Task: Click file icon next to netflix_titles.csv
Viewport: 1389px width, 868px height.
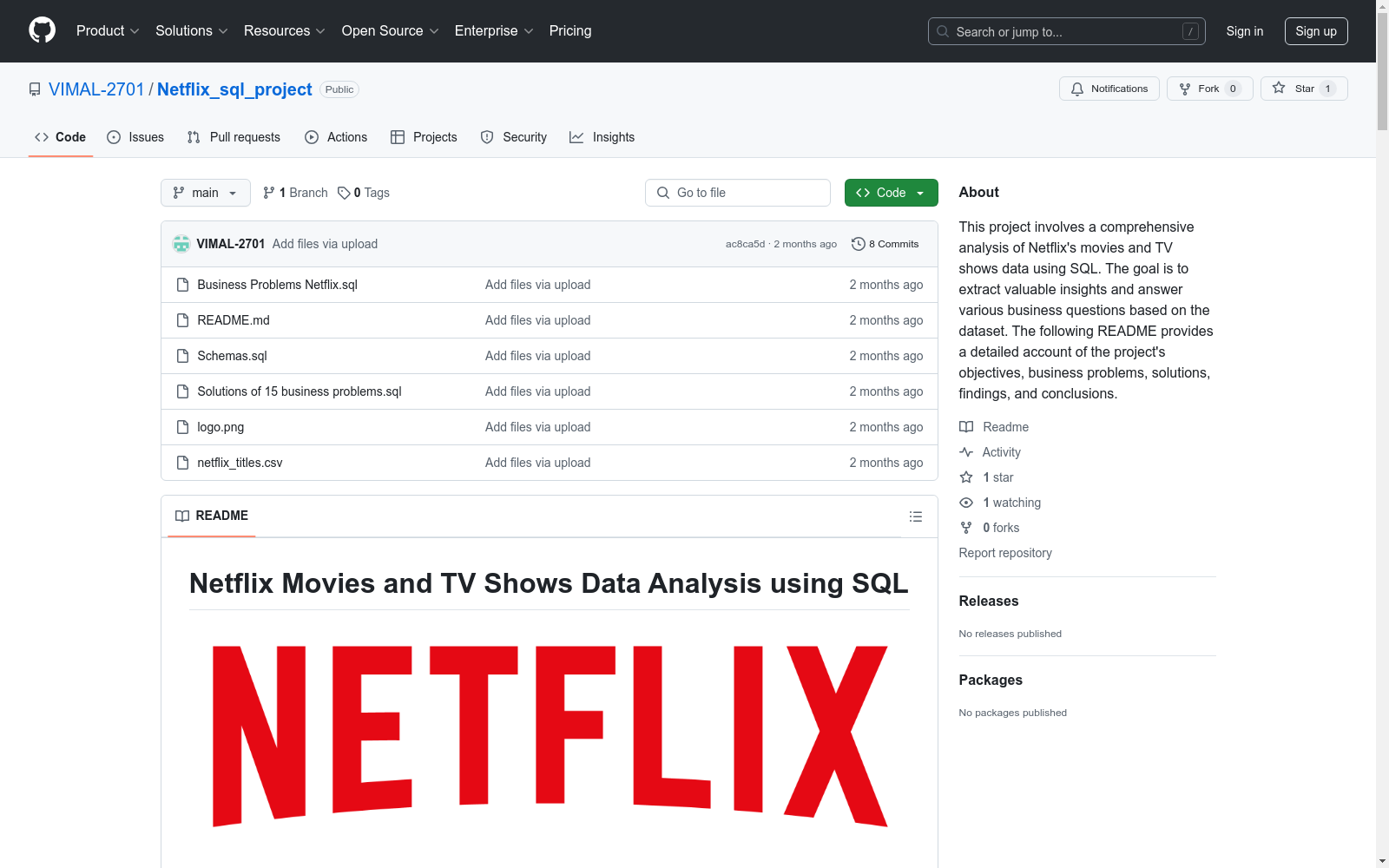Action: (x=182, y=463)
